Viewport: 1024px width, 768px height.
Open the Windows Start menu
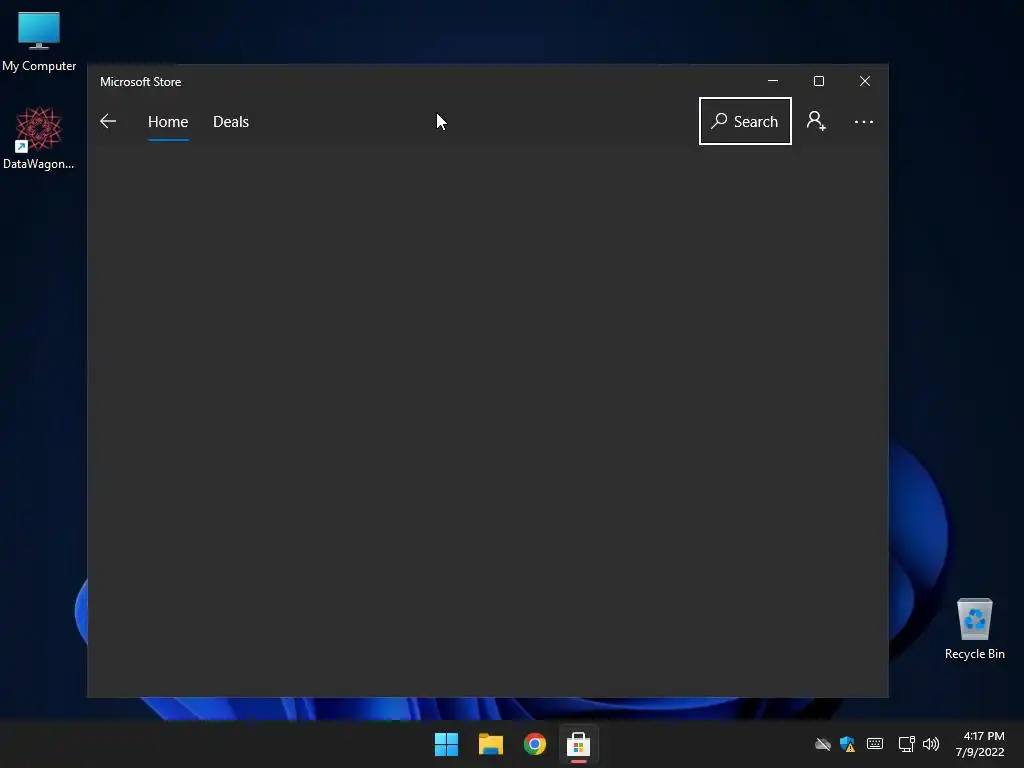tap(447, 744)
